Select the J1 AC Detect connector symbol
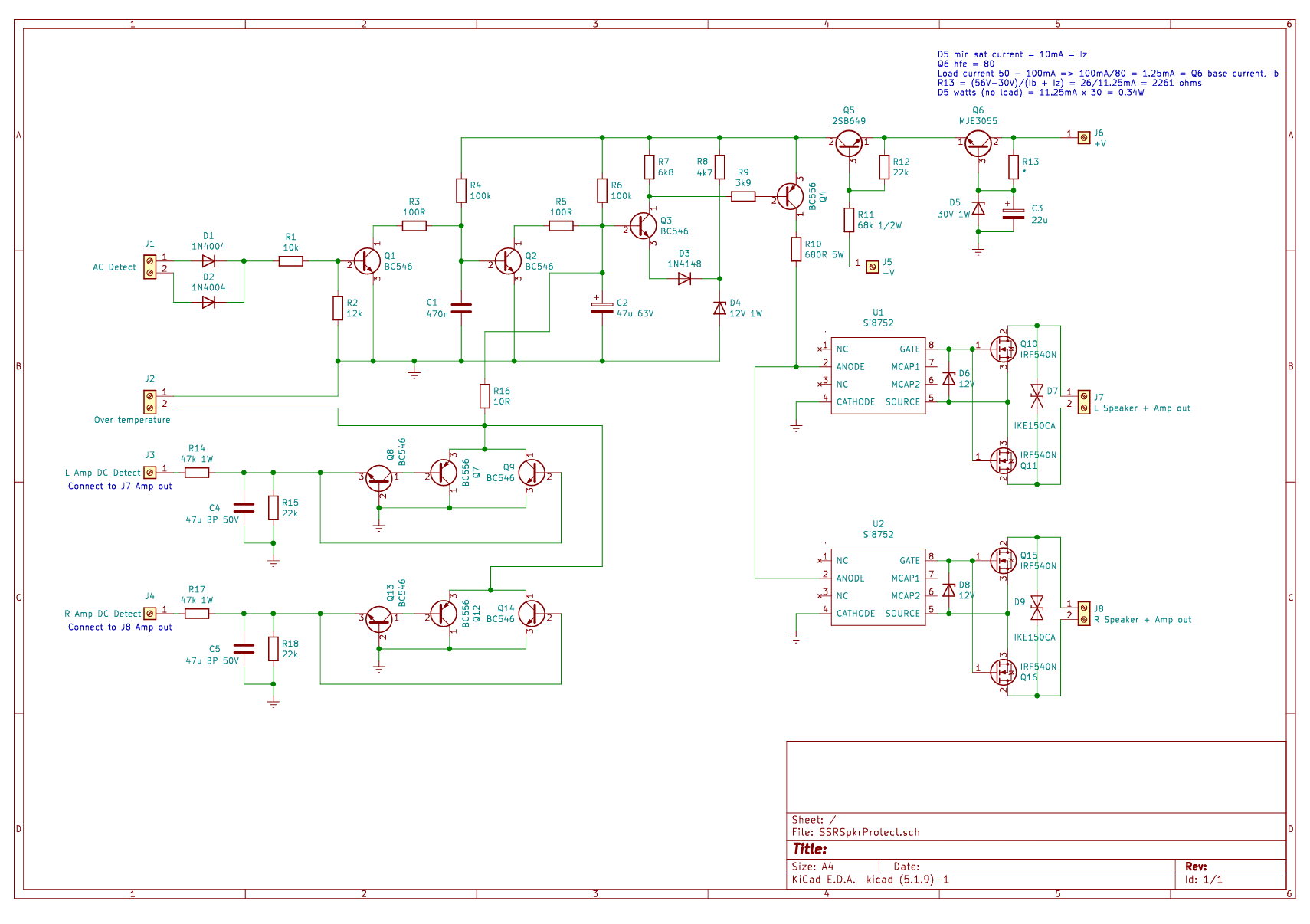Image resolution: width=1310 pixels, height=924 pixels. (x=150, y=267)
